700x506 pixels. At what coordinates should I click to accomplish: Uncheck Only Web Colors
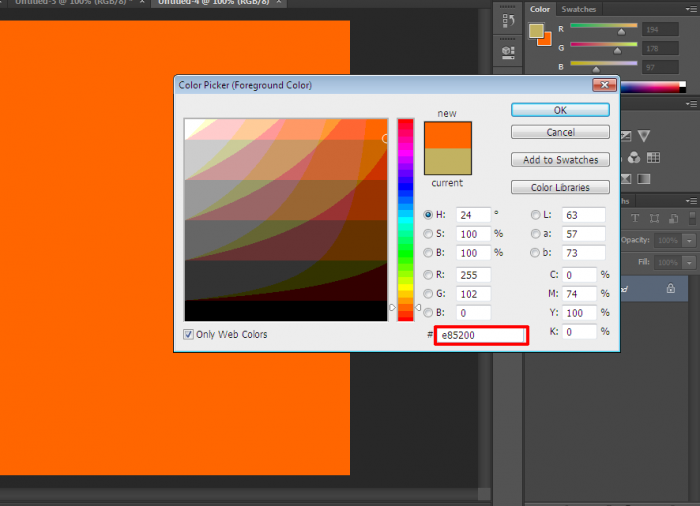pyautogui.click(x=188, y=335)
